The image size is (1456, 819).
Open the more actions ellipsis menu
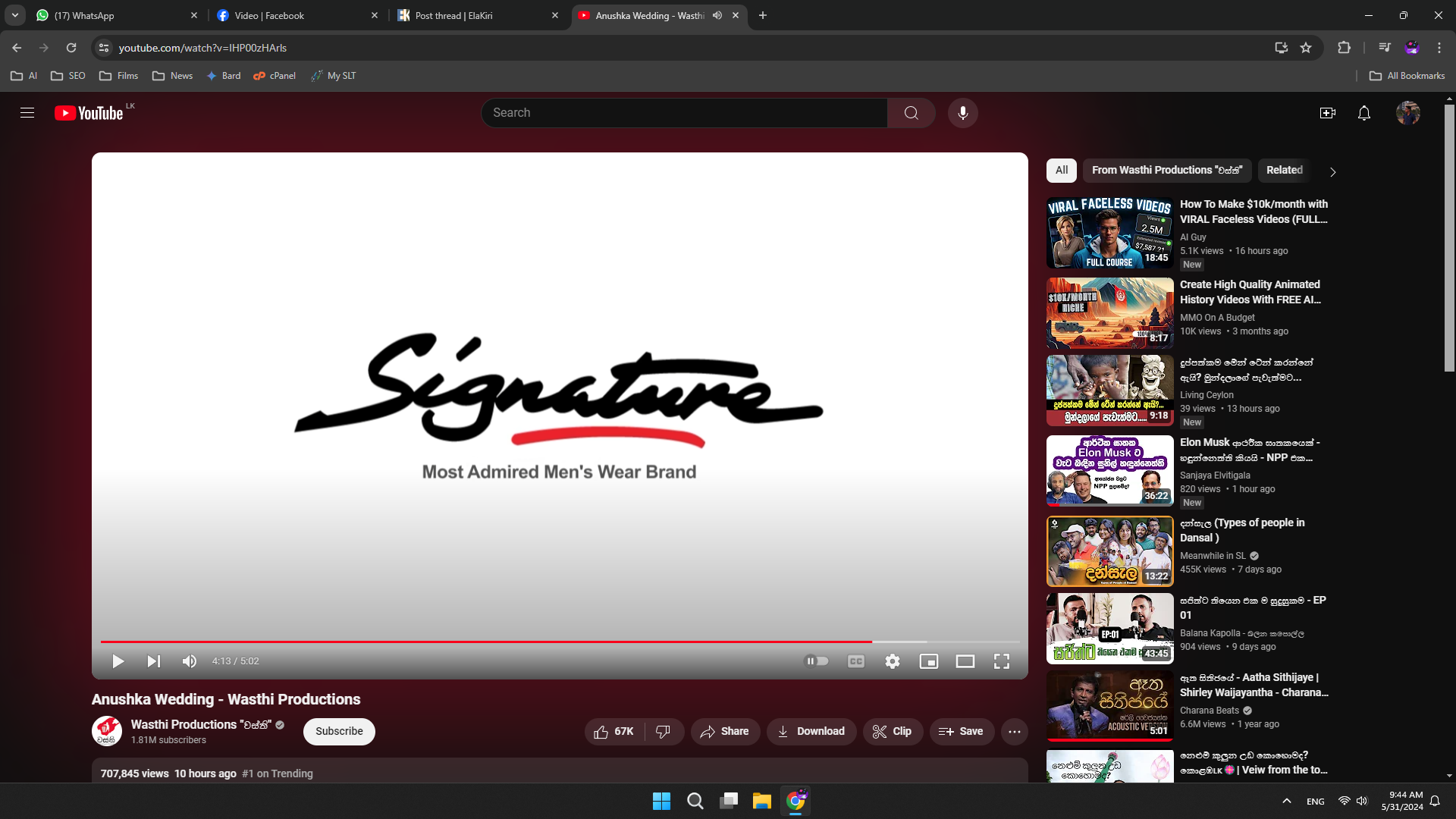[x=1015, y=732]
